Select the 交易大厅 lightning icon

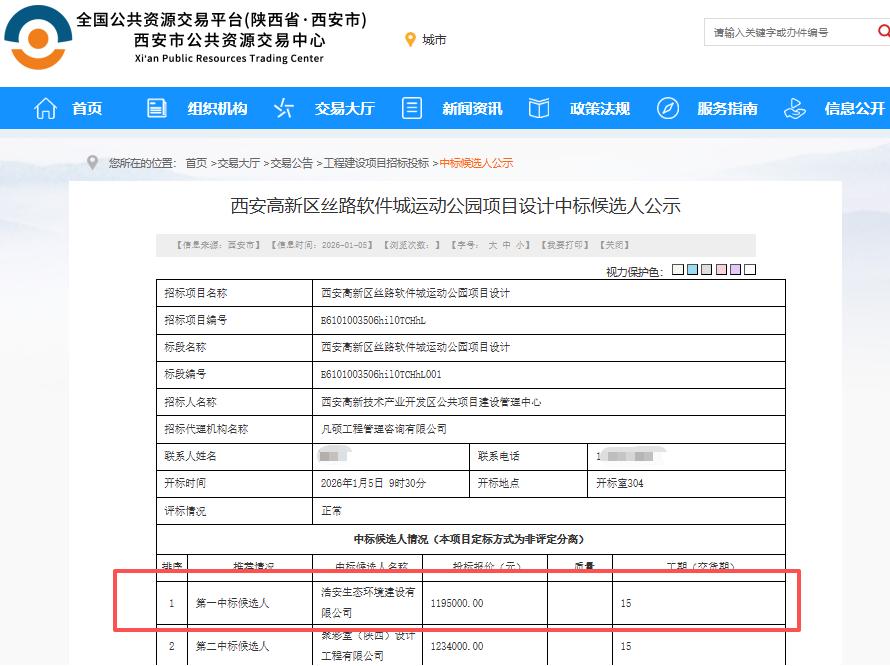click(284, 108)
